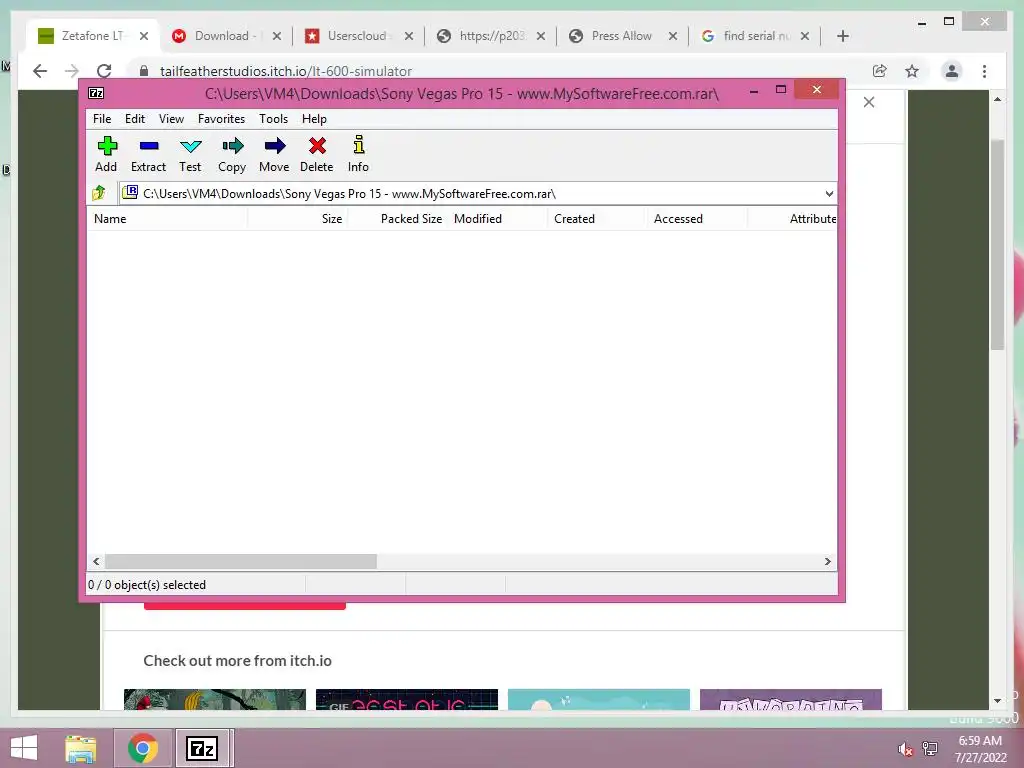This screenshot has width=1024, height=768.
Task: Go back in Chrome
Action: 40,71
